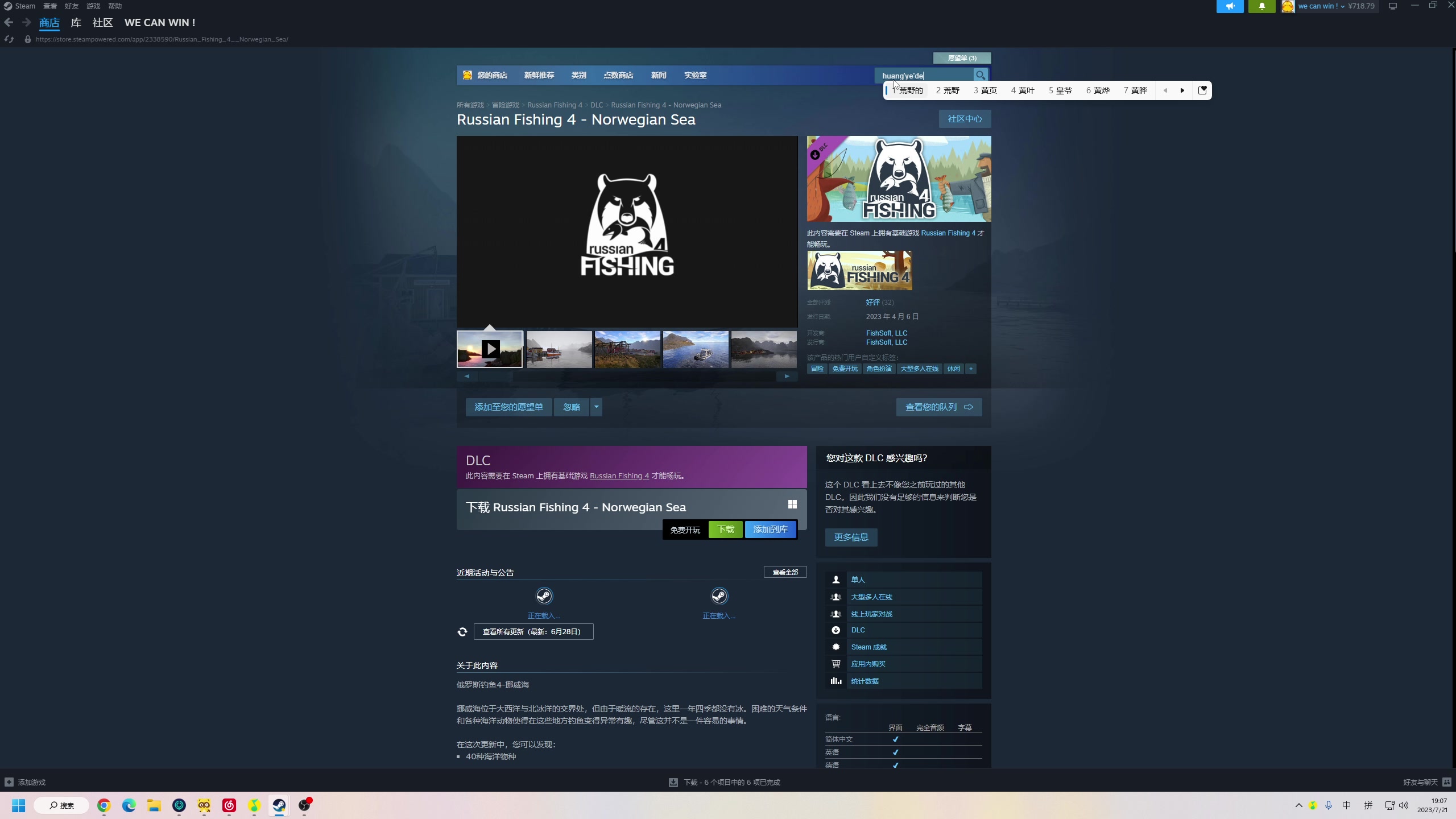Open Windows Start menu

point(19,805)
